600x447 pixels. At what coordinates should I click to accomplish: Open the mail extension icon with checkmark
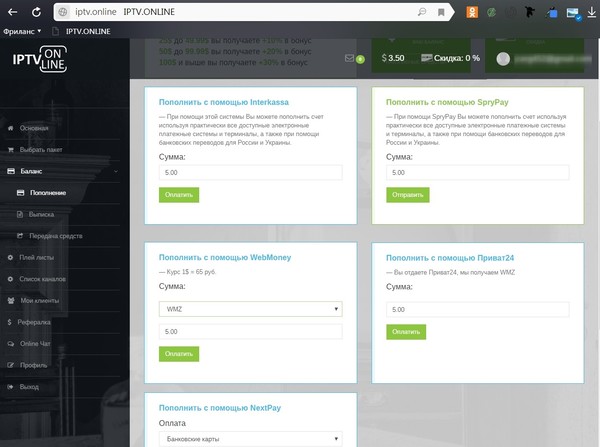pos(573,13)
